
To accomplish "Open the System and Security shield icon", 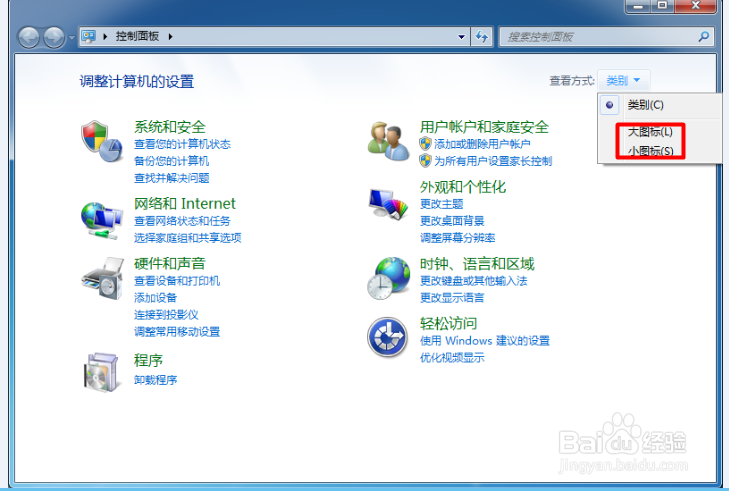I will point(102,141).
